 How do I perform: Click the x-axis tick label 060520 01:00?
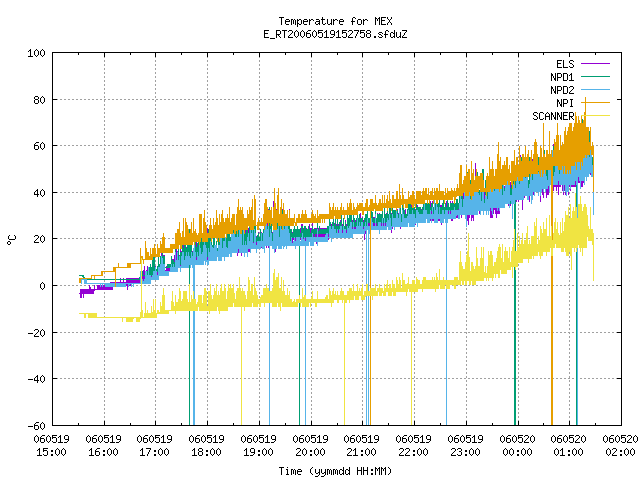pos(569,446)
